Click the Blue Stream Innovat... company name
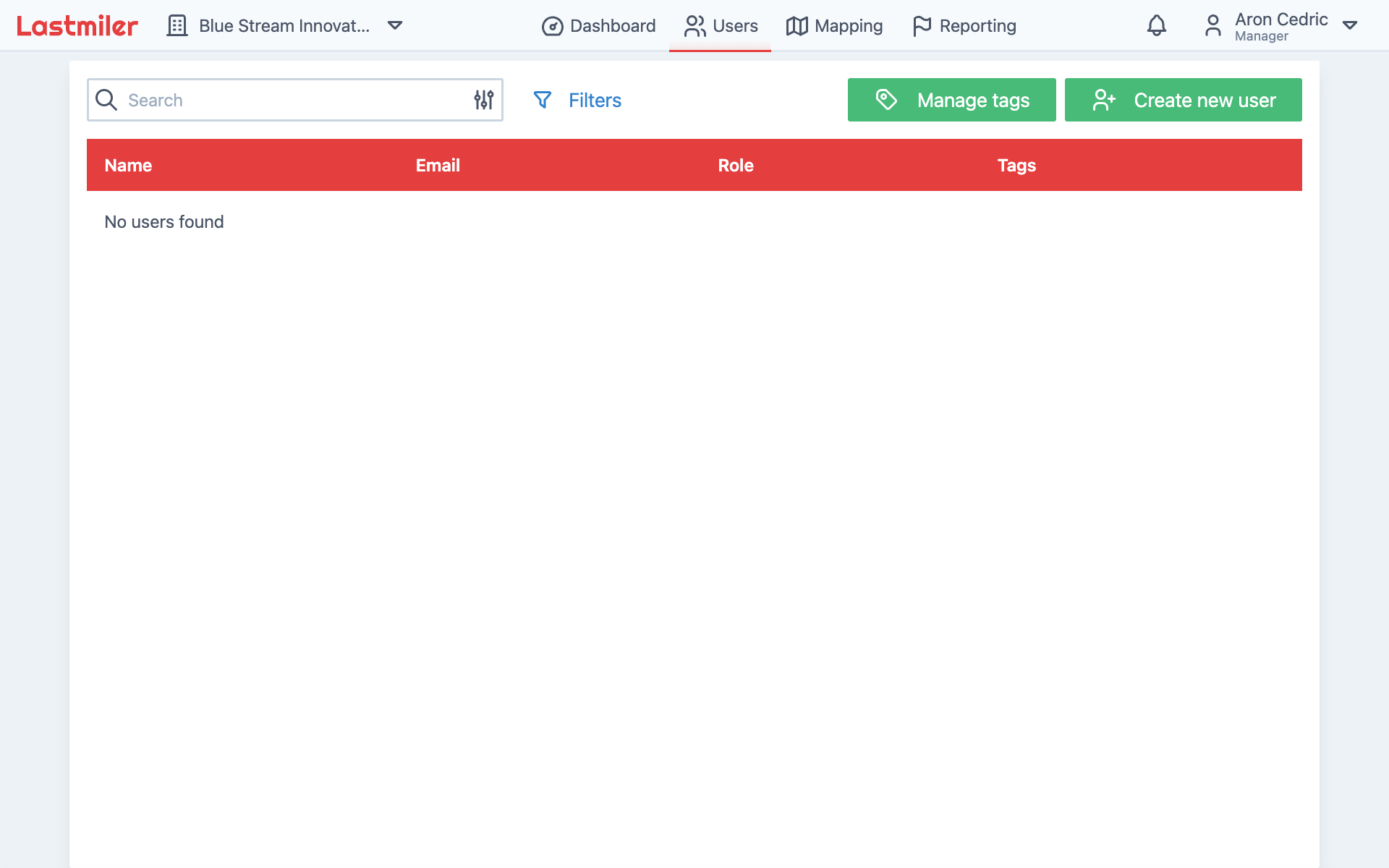1389x868 pixels. tap(284, 26)
